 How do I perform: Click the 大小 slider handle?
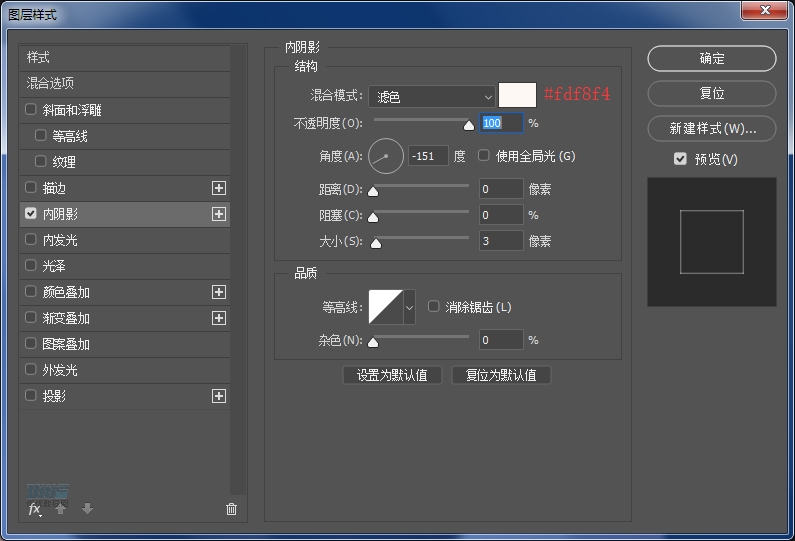coord(376,243)
